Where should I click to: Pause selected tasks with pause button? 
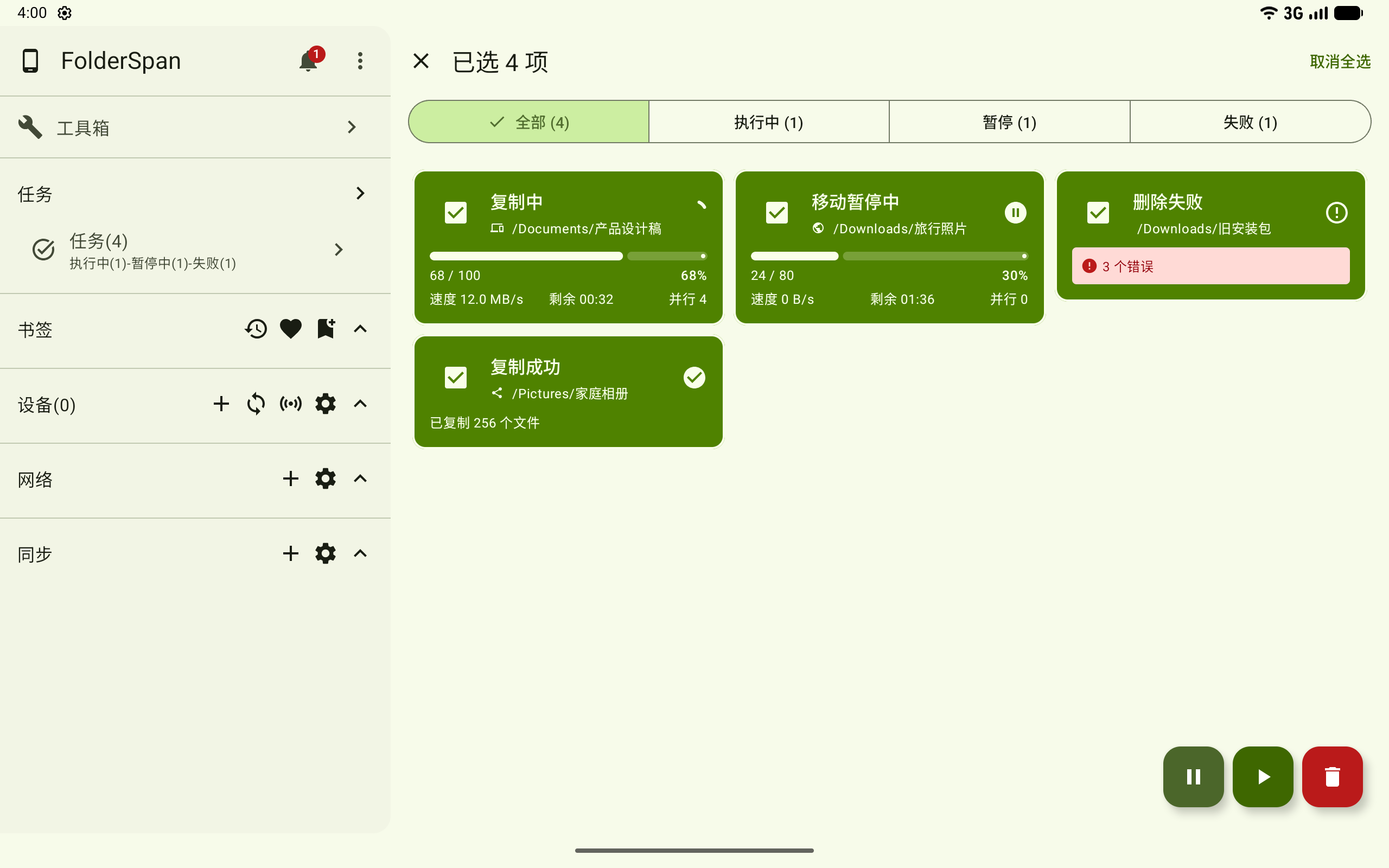1193,777
